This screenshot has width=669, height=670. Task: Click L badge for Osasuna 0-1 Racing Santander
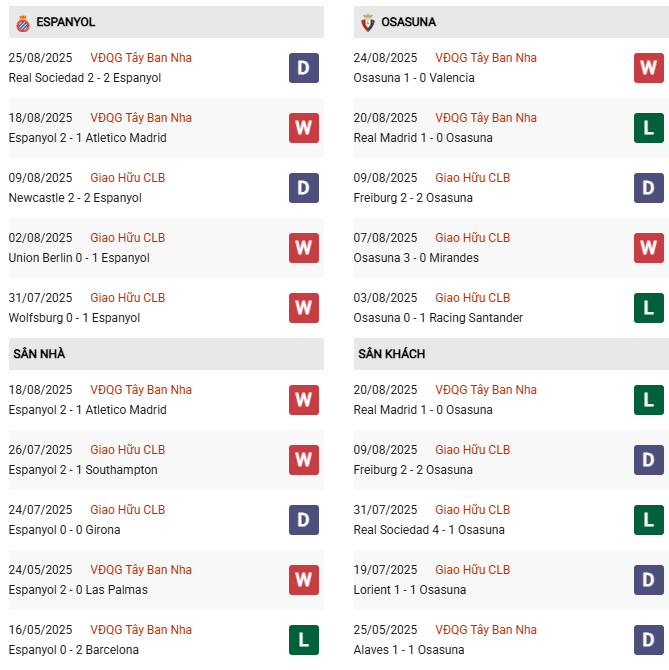pyautogui.click(x=649, y=308)
